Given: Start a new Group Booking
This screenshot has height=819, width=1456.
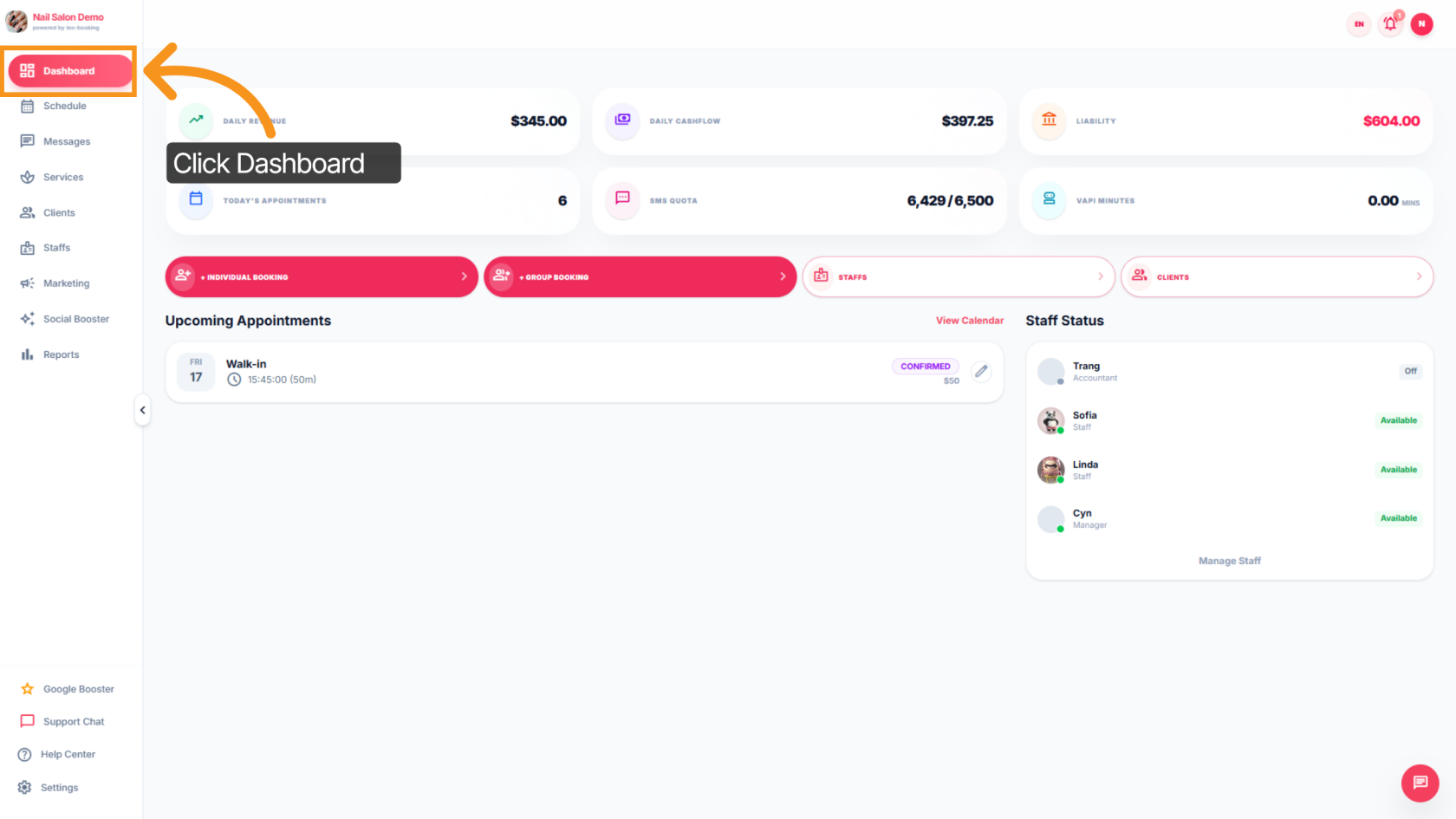Looking at the screenshot, I should [640, 276].
